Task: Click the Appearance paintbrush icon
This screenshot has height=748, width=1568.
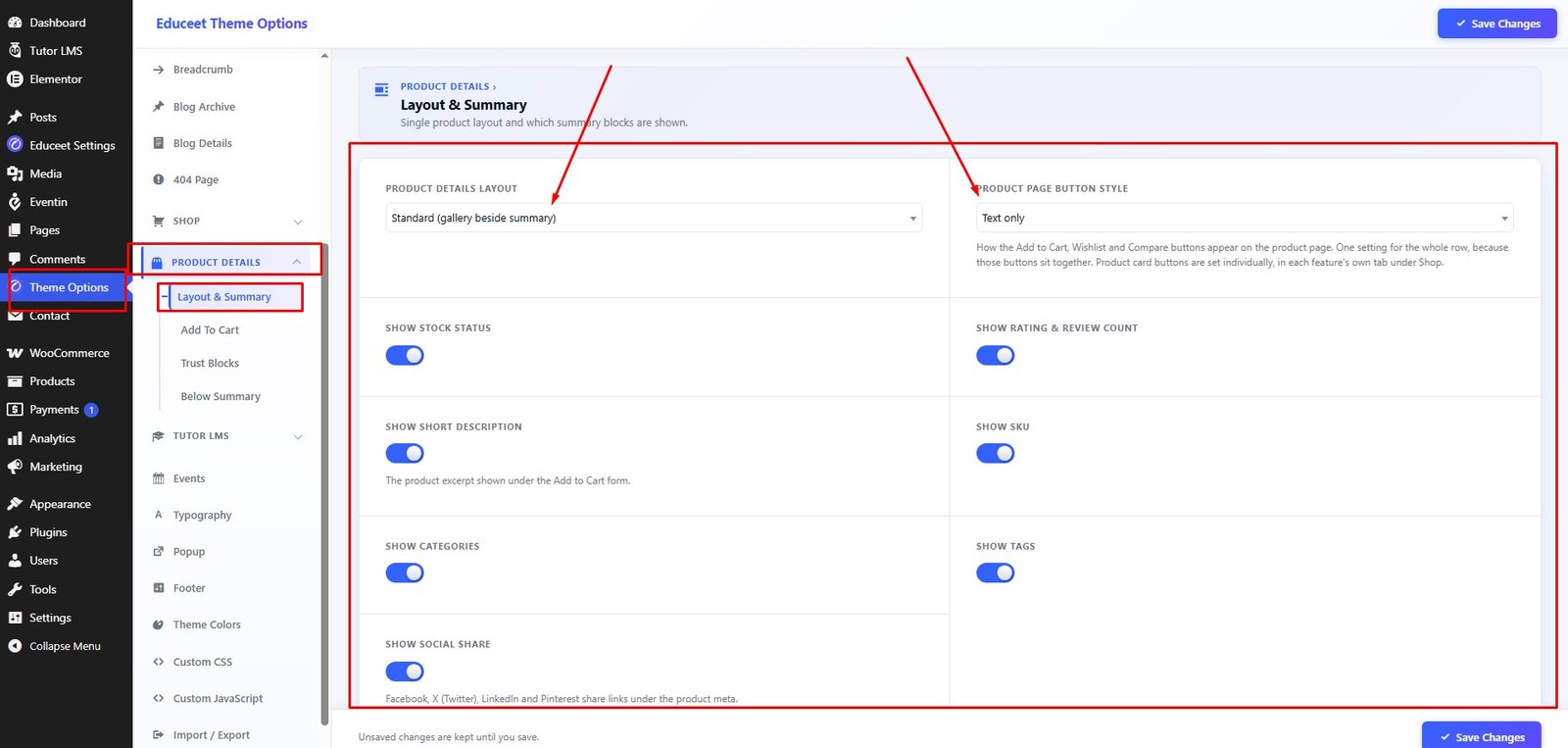Action: pyautogui.click(x=15, y=504)
